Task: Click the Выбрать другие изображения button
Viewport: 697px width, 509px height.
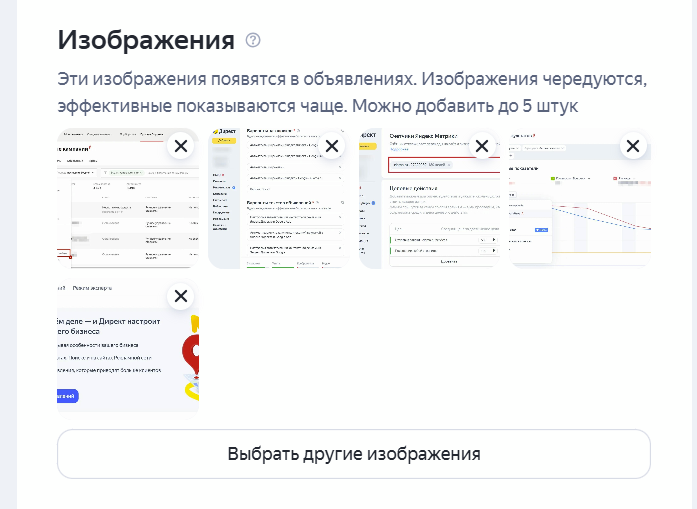Action: [x=354, y=454]
